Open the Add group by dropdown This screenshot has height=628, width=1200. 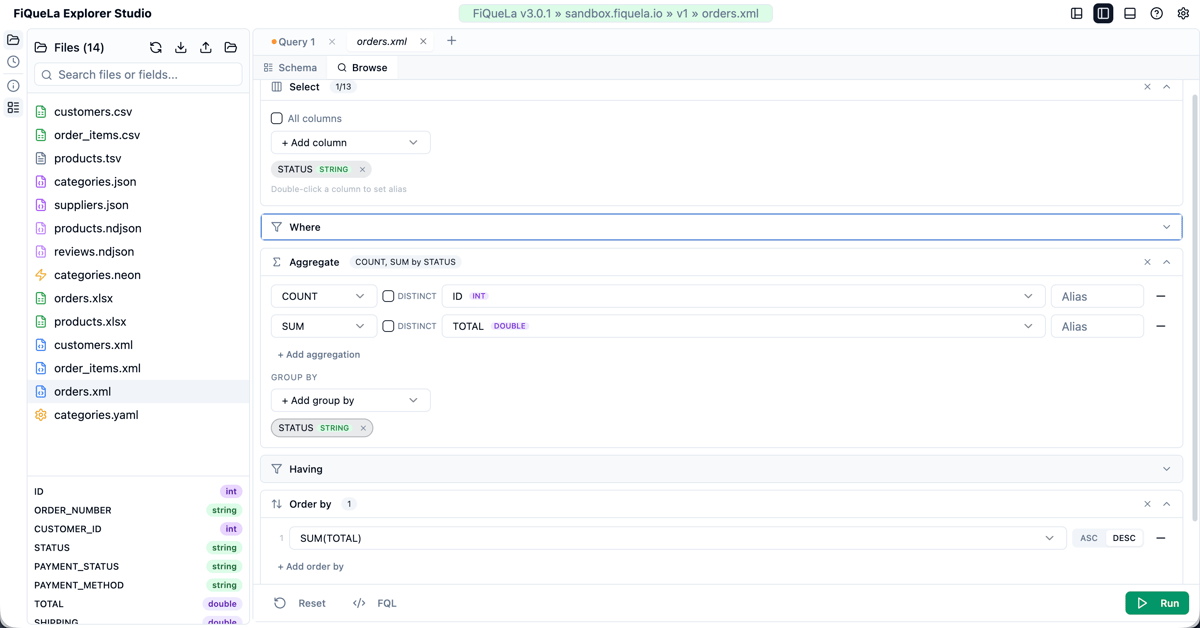click(350, 400)
